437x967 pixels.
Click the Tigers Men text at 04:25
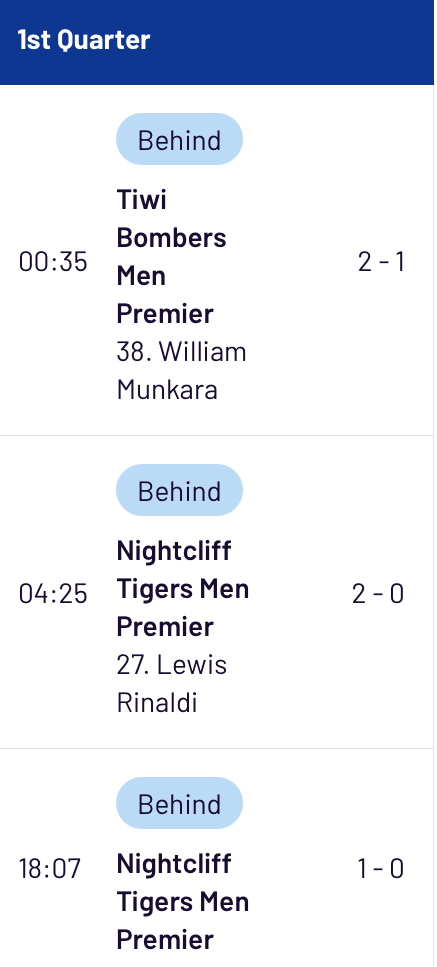point(182,589)
